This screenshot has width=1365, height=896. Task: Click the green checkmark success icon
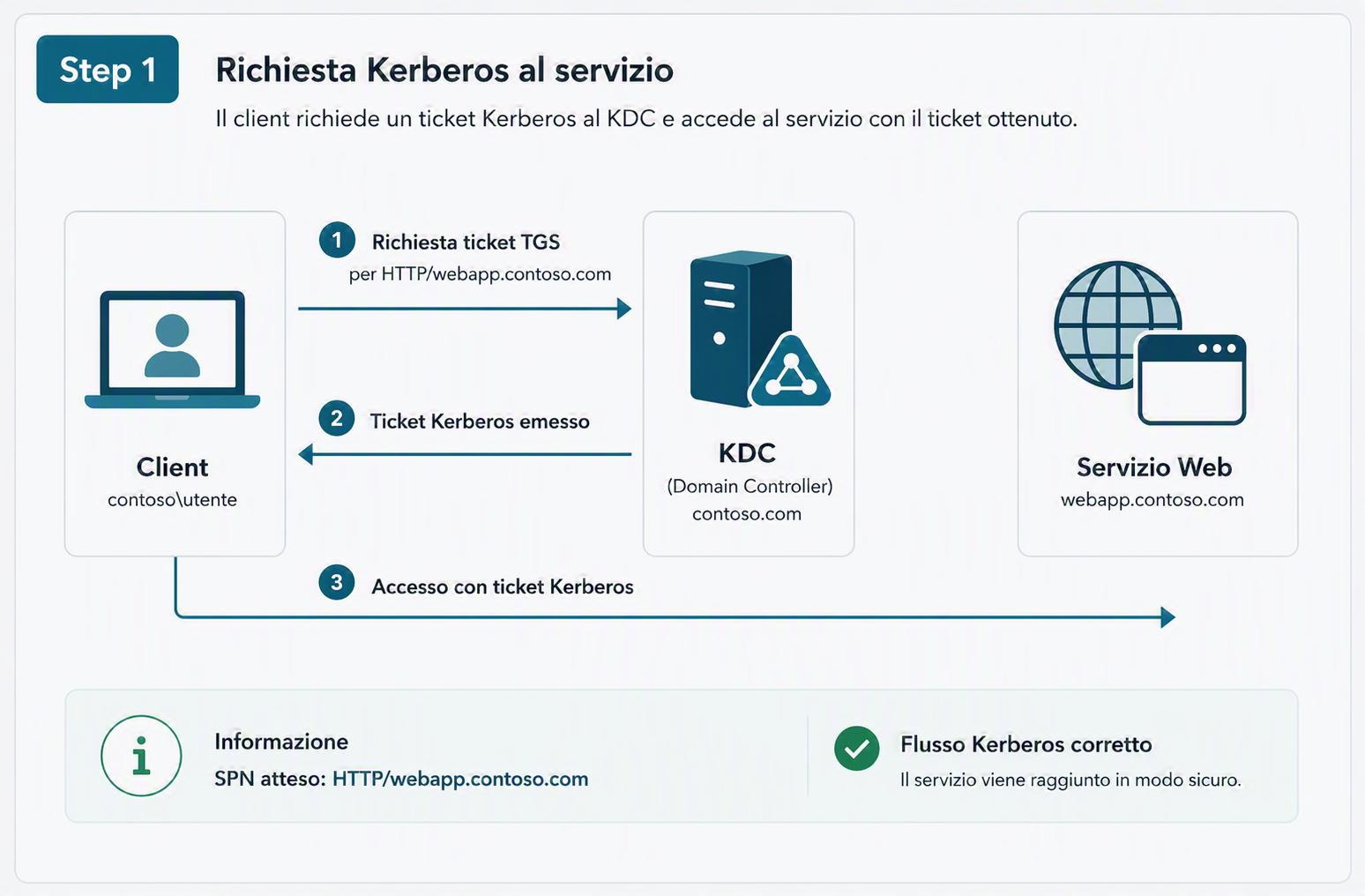pos(856,748)
